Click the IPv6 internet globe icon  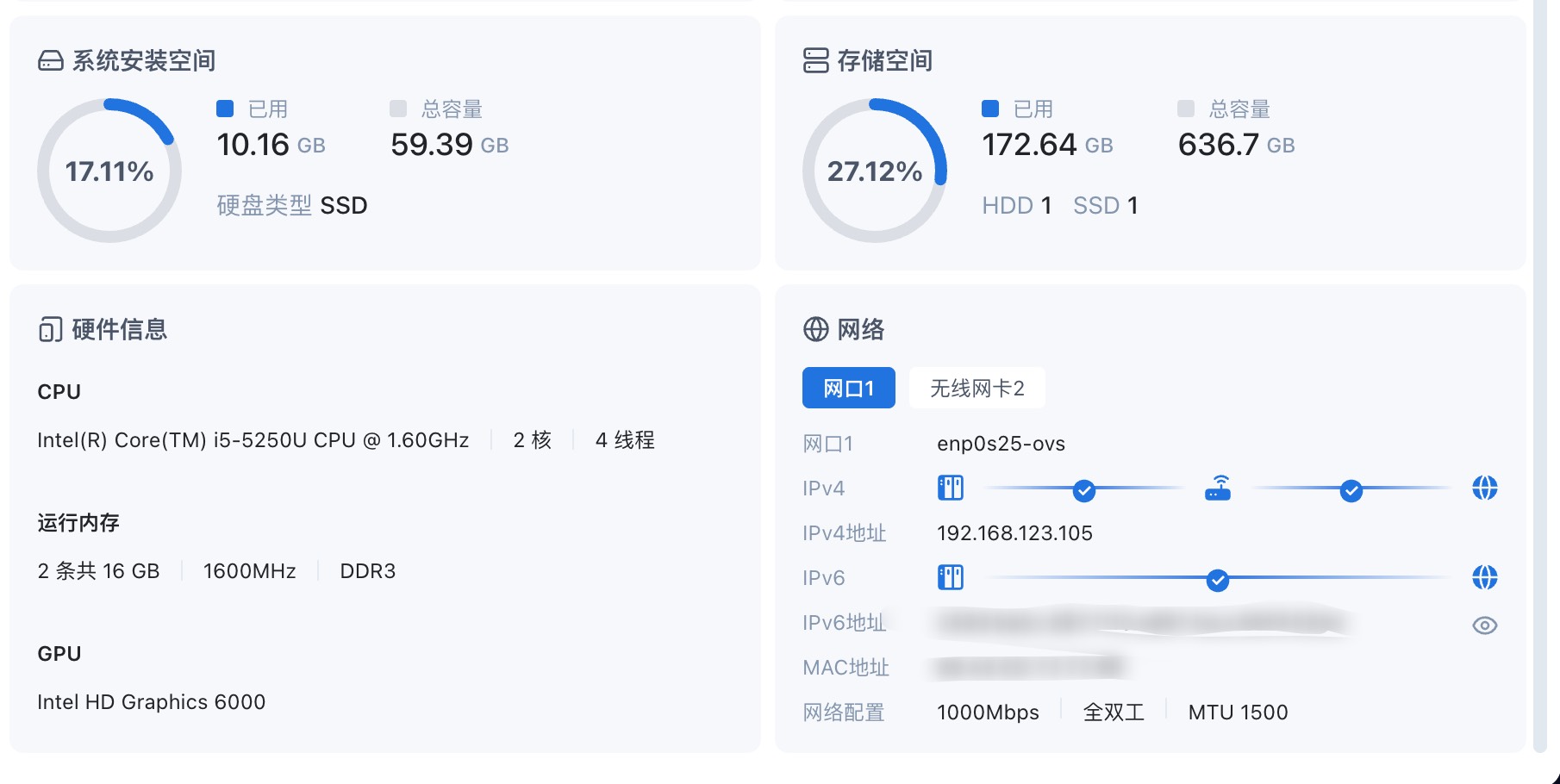pos(1484,577)
